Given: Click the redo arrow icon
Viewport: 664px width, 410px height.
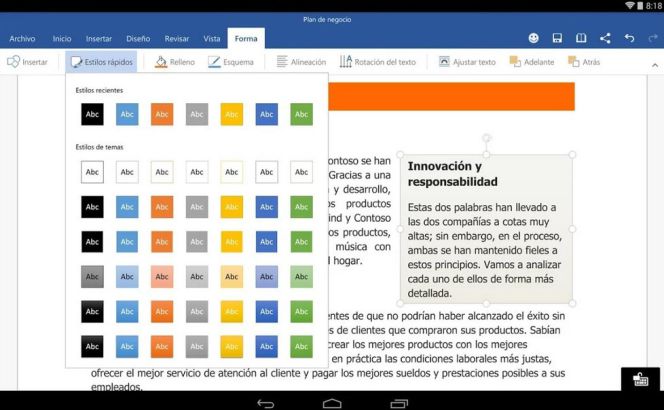Looking at the screenshot, I should [x=653, y=38].
